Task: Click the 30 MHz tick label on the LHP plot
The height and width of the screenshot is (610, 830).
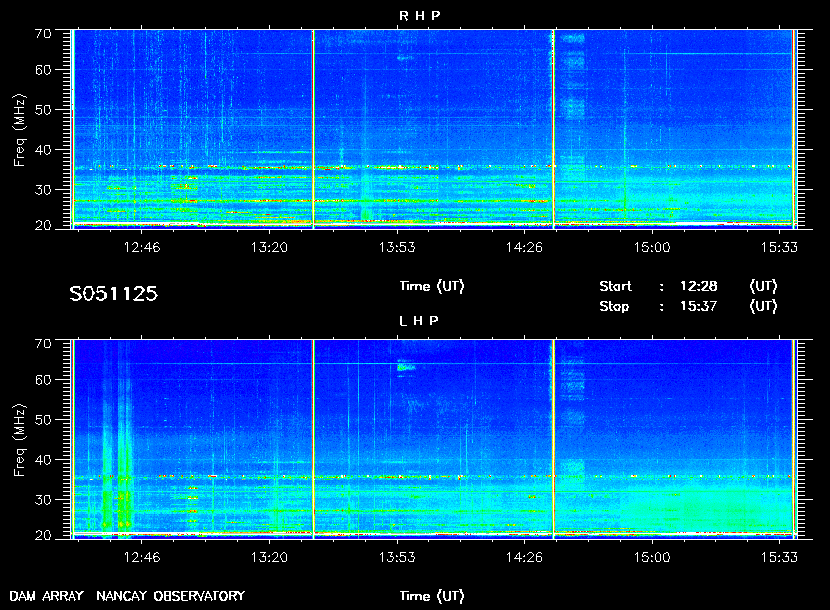Action: pos(43,499)
